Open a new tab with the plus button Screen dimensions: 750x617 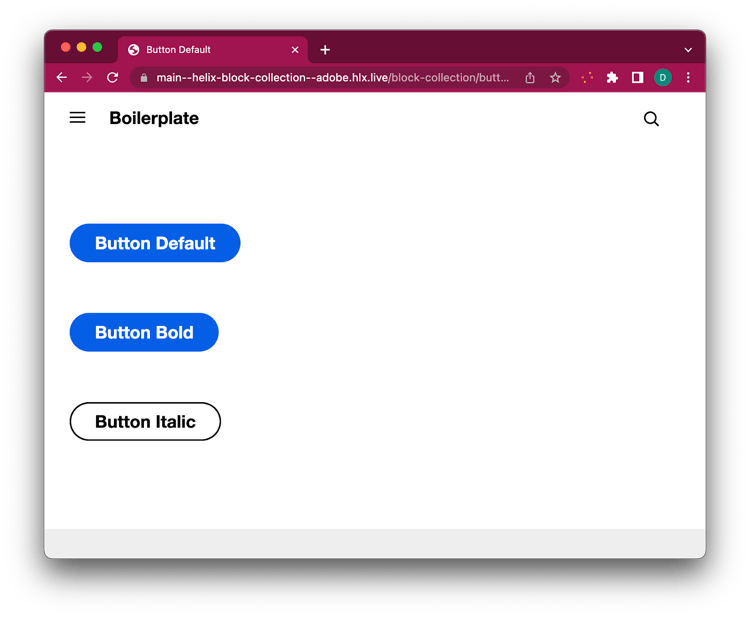(x=325, y=50)
